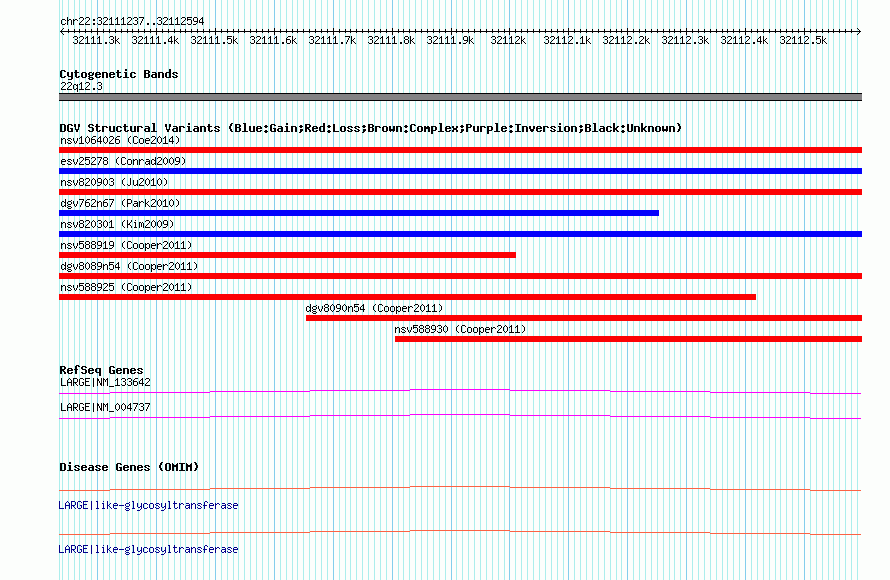Viewport: 890px width, 580px height.
Task: Click the 32111.6k ruler tick label
Action: pos(274,40)
